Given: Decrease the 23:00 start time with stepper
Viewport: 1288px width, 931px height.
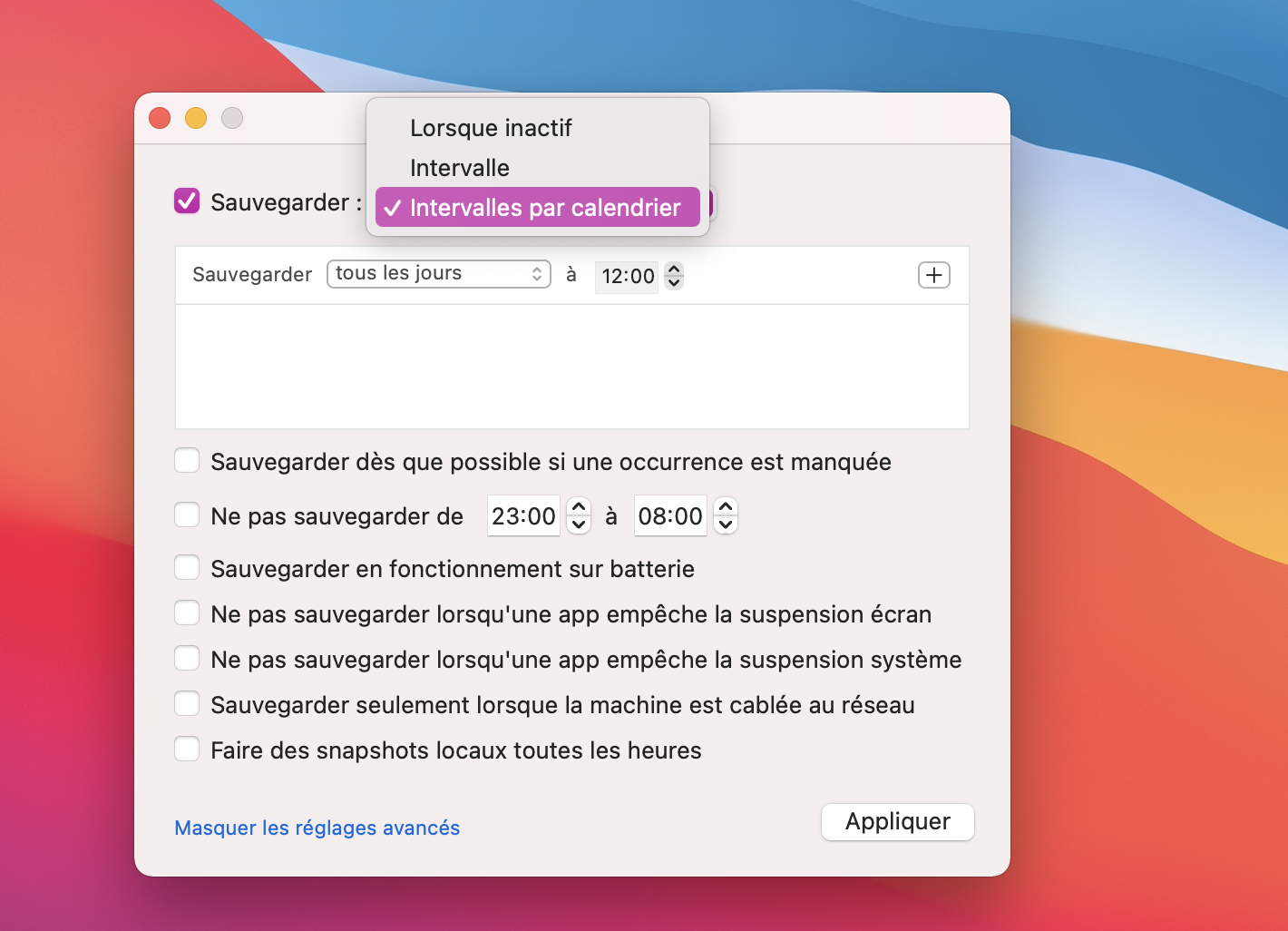Looking at the screenshot, I should tap(578, 524).
